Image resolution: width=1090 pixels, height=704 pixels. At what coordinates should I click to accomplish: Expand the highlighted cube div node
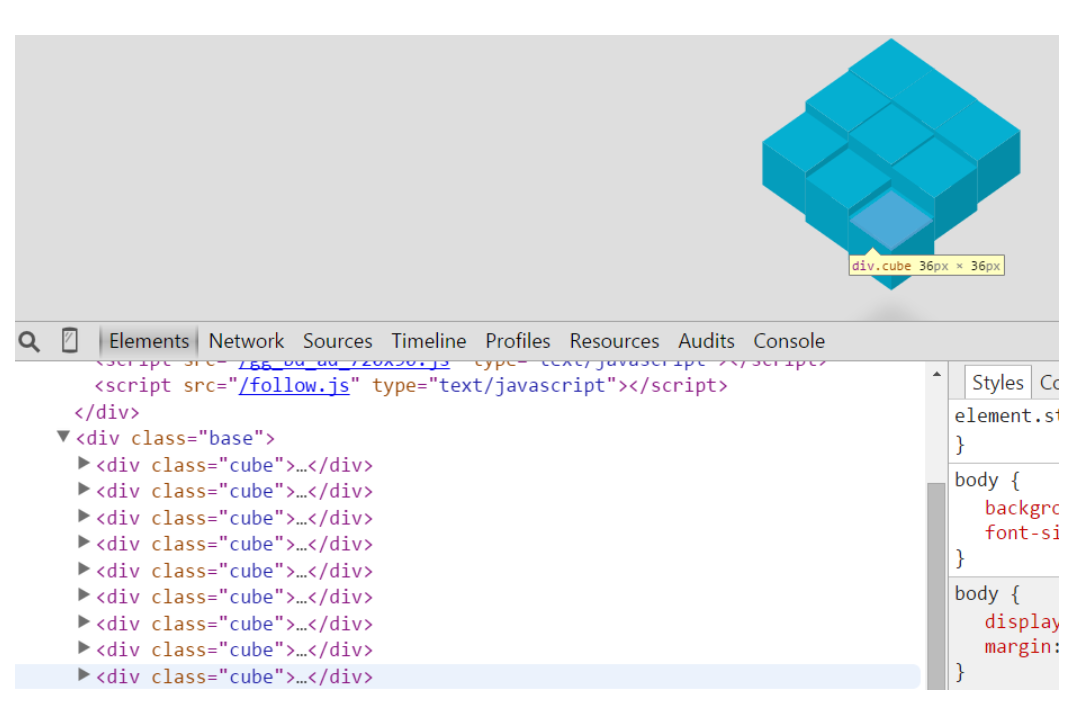[x=83, y=674]
